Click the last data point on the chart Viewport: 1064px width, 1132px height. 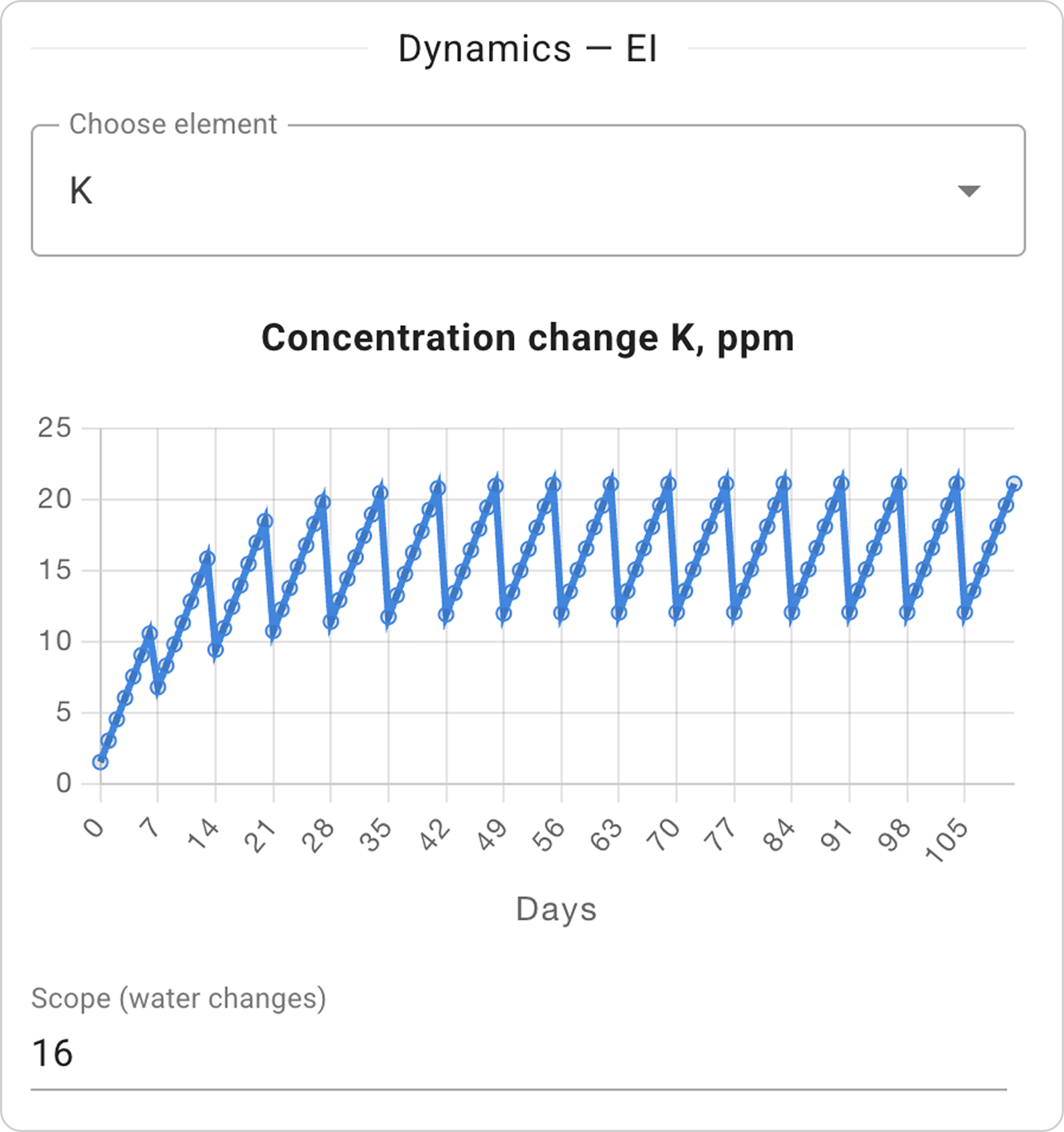[x=1014, y=484]
